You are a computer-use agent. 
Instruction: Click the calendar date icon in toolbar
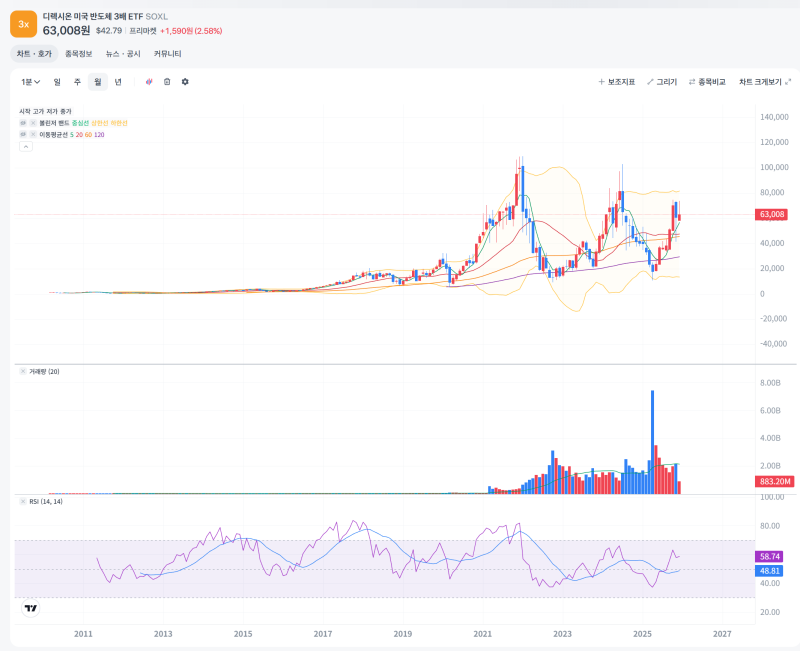point(167,82)
